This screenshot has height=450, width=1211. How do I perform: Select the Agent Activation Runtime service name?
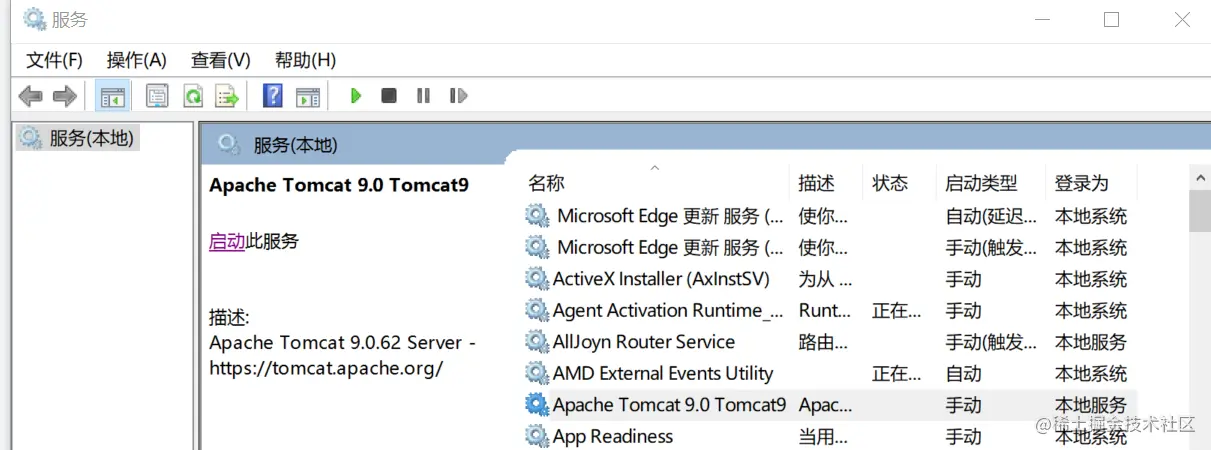(x=668, y=310)
